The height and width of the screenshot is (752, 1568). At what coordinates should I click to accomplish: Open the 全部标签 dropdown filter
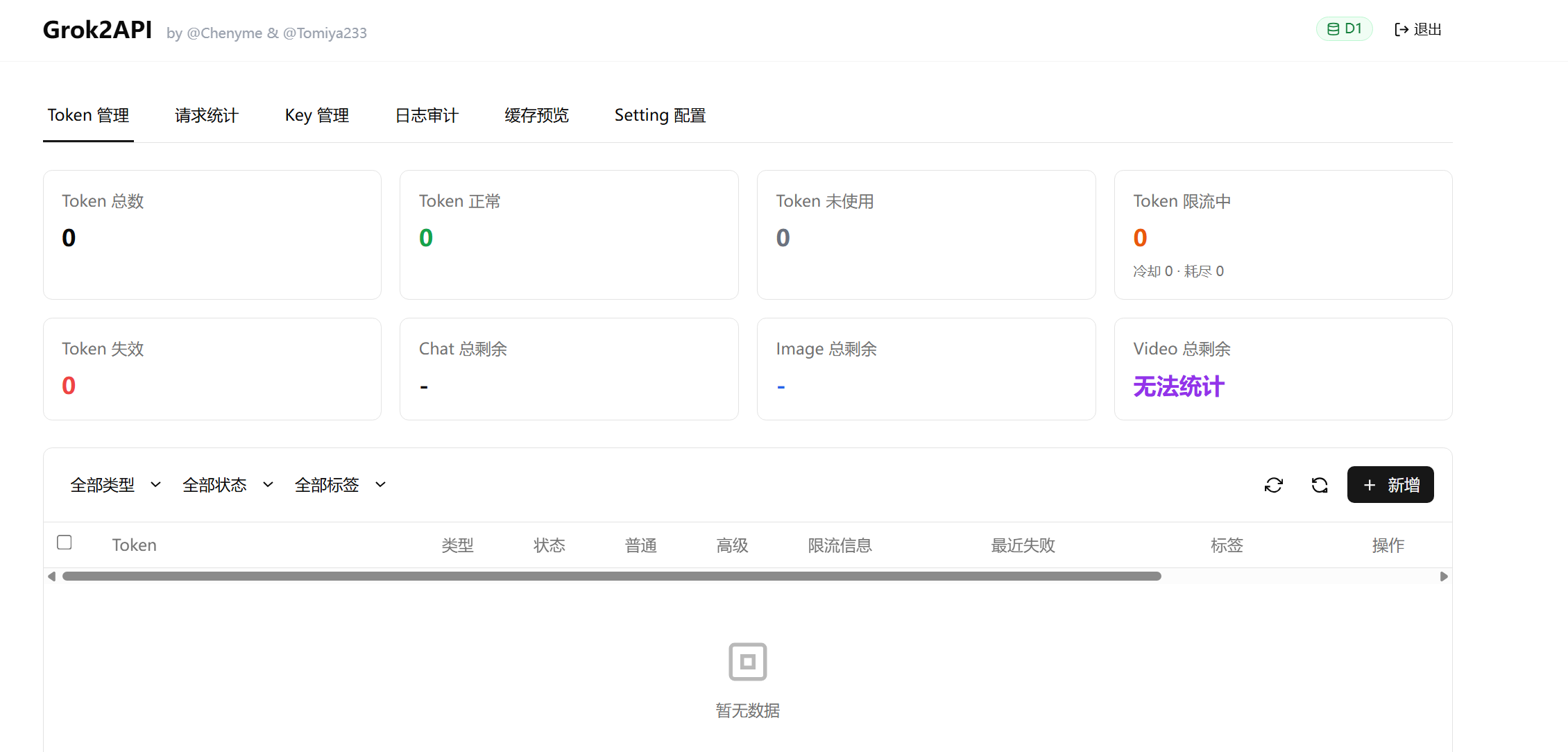click(341, 485)
